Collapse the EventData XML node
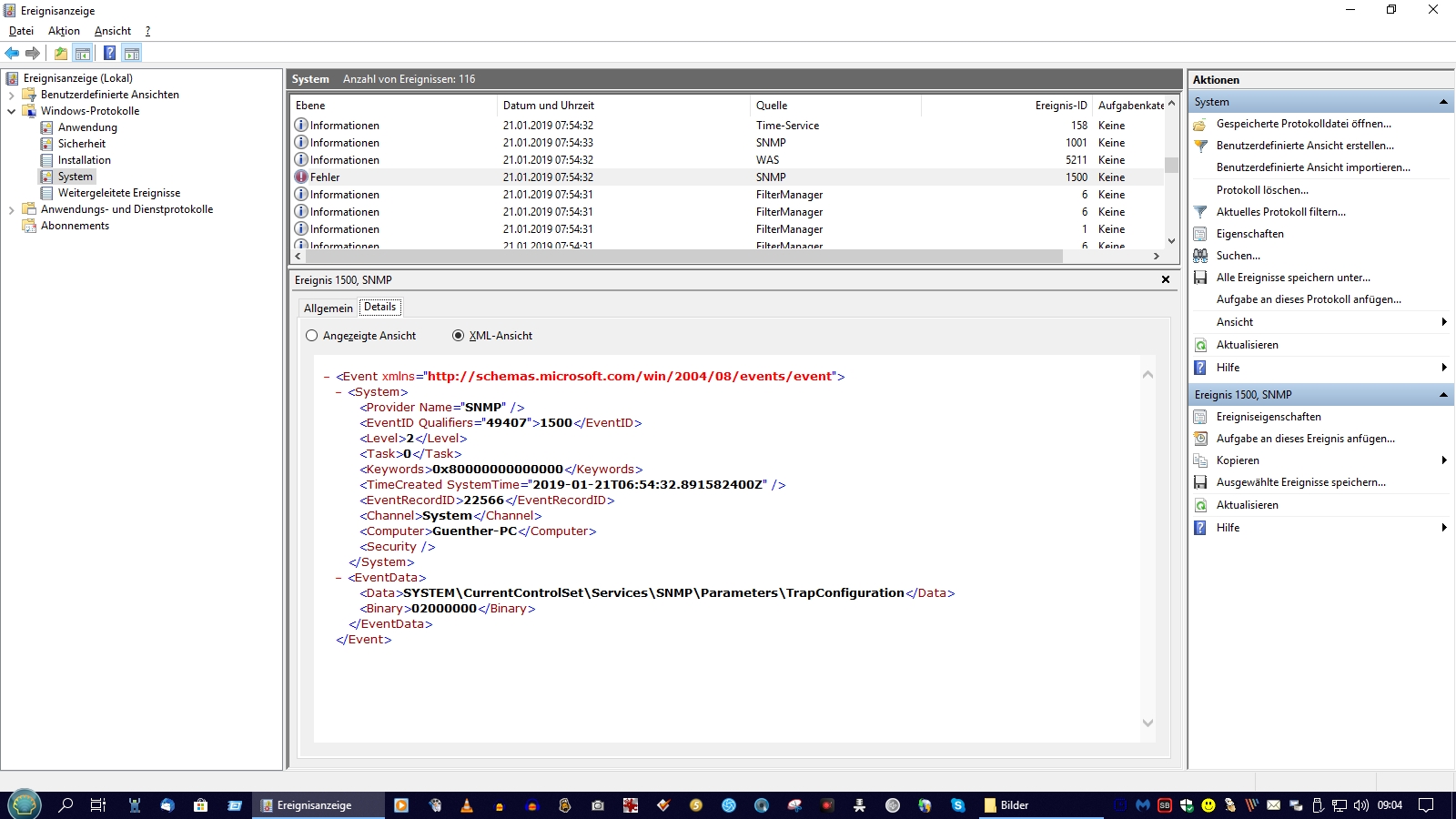This screenshot has height=819, width=1456. 339,578
